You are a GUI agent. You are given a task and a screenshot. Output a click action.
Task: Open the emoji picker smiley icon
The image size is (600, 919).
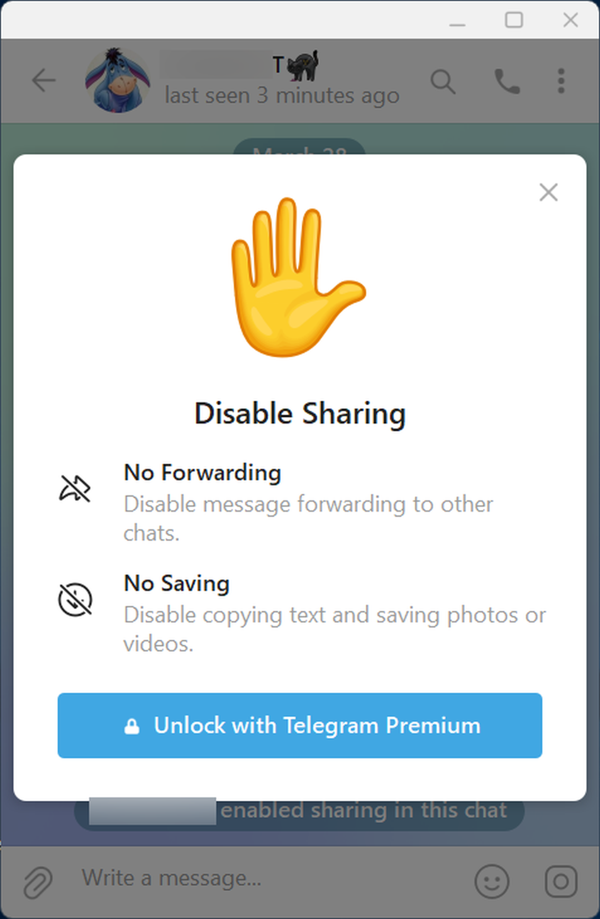coord(492,881)
